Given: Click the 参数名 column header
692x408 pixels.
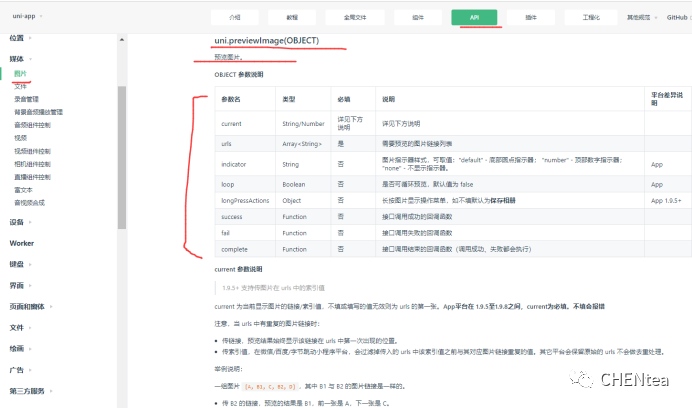Looking at the screenshot, I should click(x=245, y=99).
